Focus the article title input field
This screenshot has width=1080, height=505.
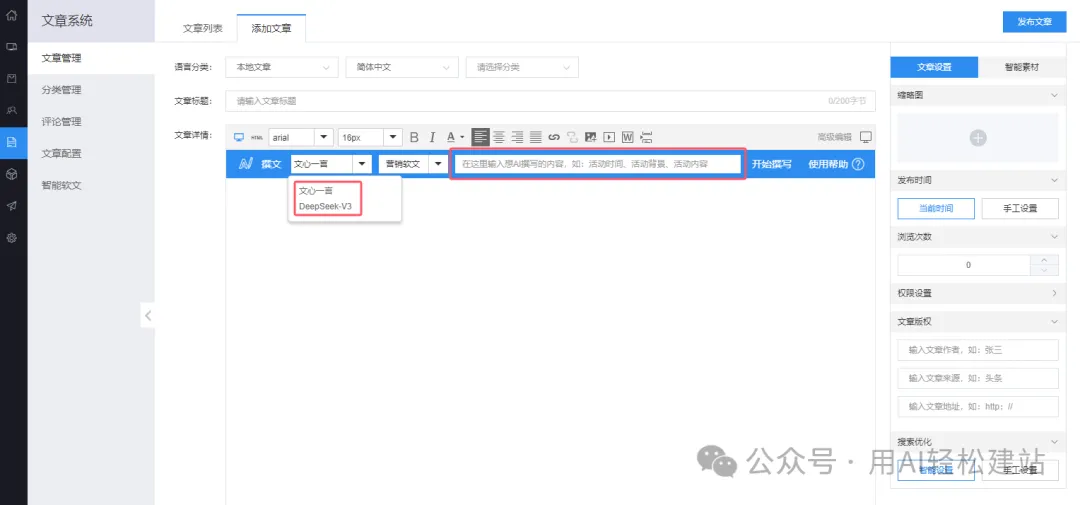tap(550, 101)
